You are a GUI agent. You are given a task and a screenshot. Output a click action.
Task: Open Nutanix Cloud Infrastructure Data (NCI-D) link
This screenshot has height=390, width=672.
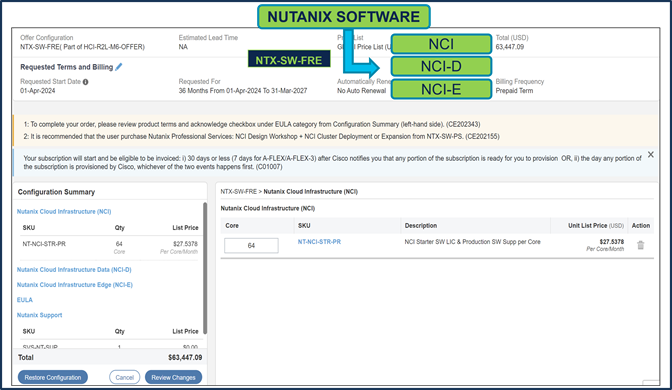click(74, 270)
